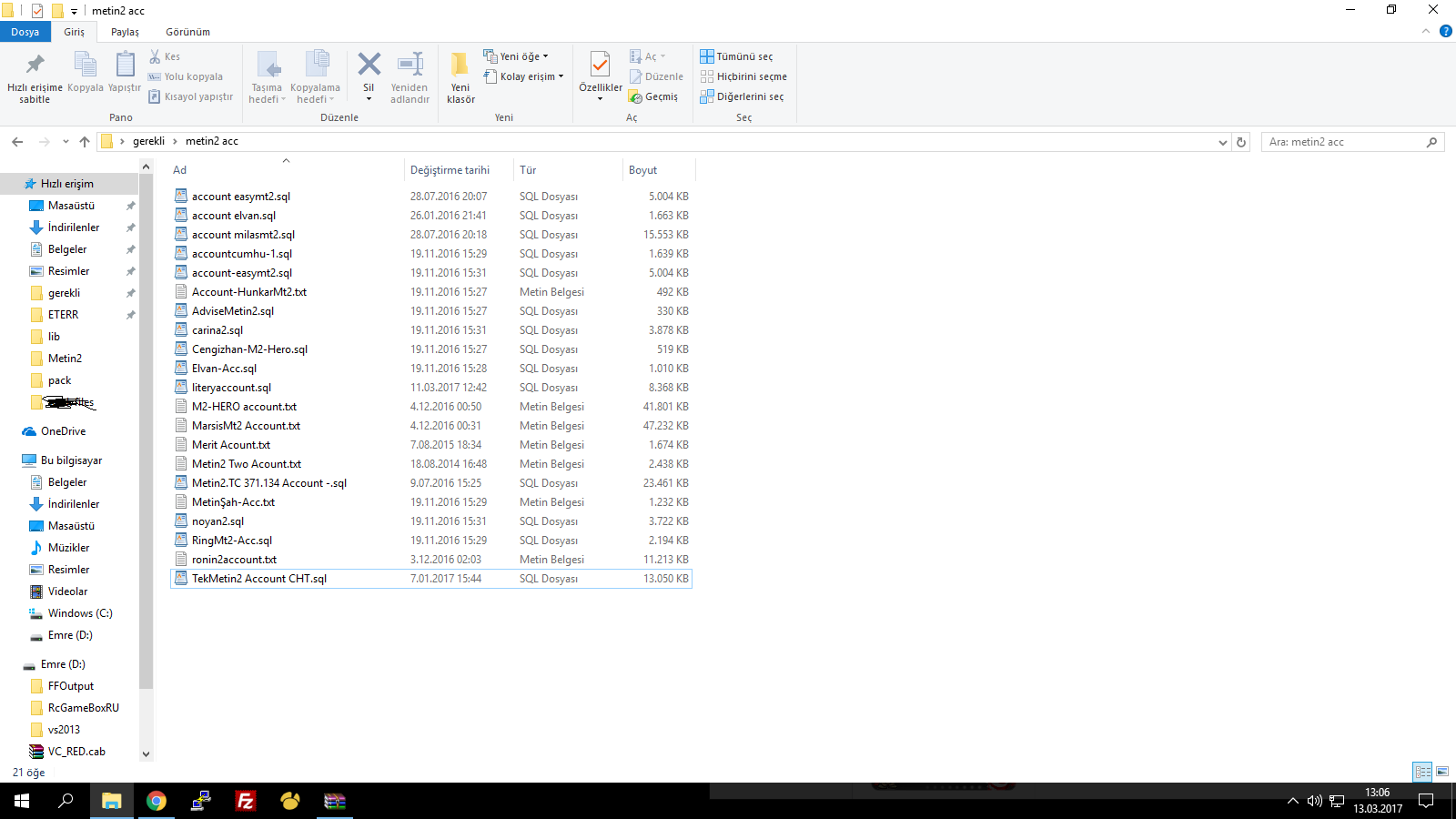The height and width of the screenshot is (819, 1456).
Task: Click Kısayol yapıştır in ribbon
Action: click(191, 96)
